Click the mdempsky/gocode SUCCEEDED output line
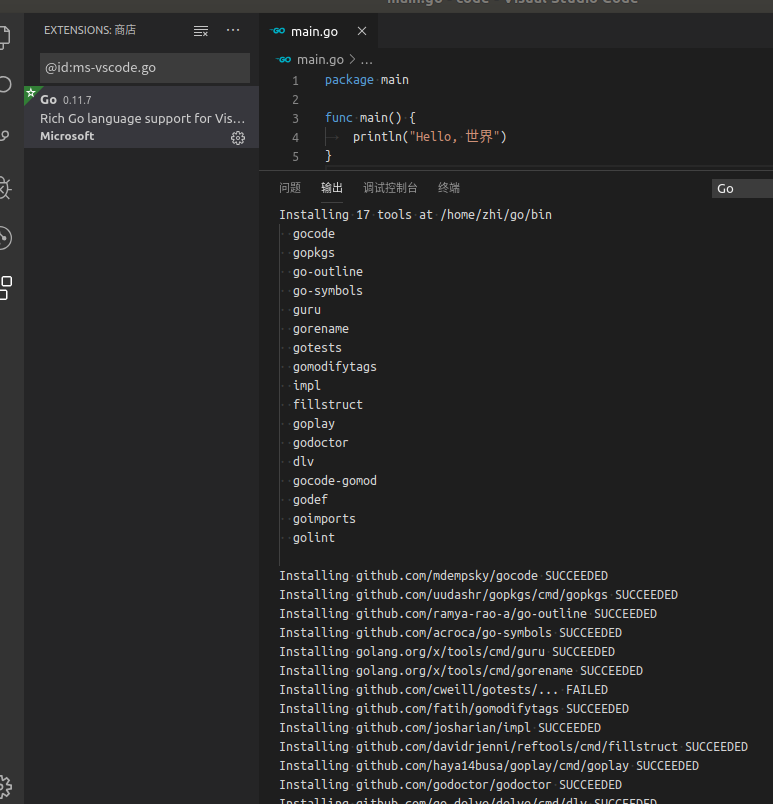Screen dimensions: 773x804 coord(443,576)
